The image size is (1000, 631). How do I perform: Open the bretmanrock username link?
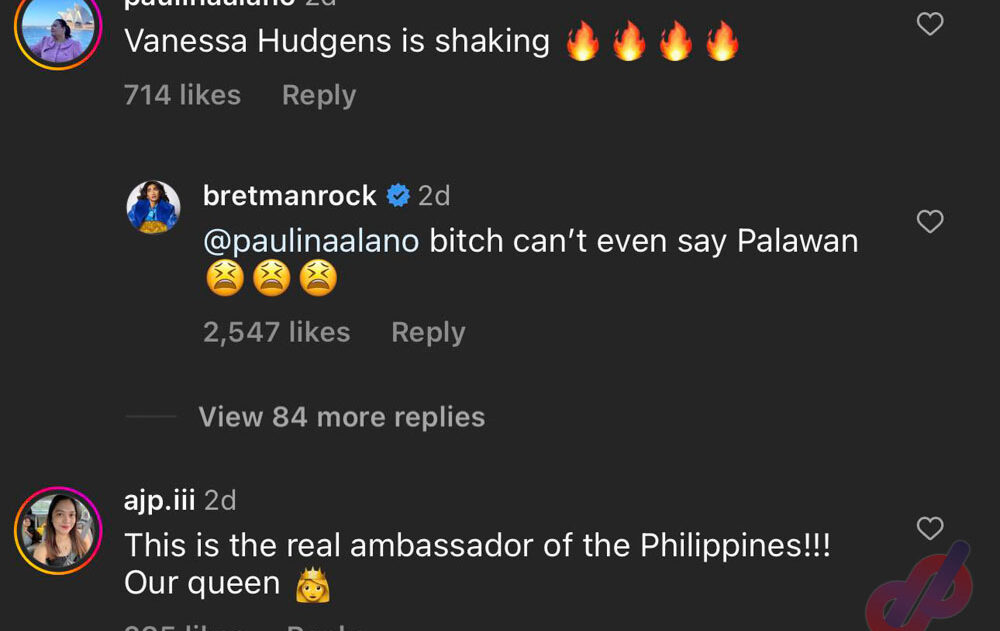click(x=290, y=195)
